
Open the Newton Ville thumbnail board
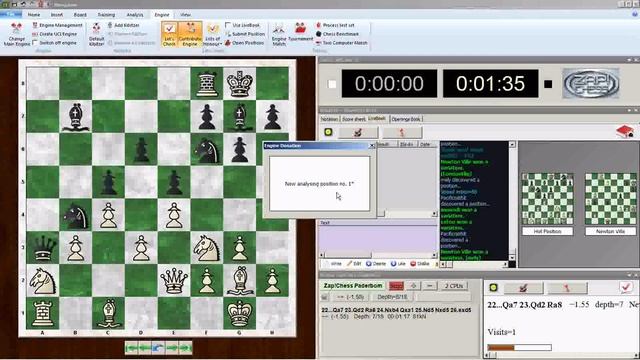point(611,199)
